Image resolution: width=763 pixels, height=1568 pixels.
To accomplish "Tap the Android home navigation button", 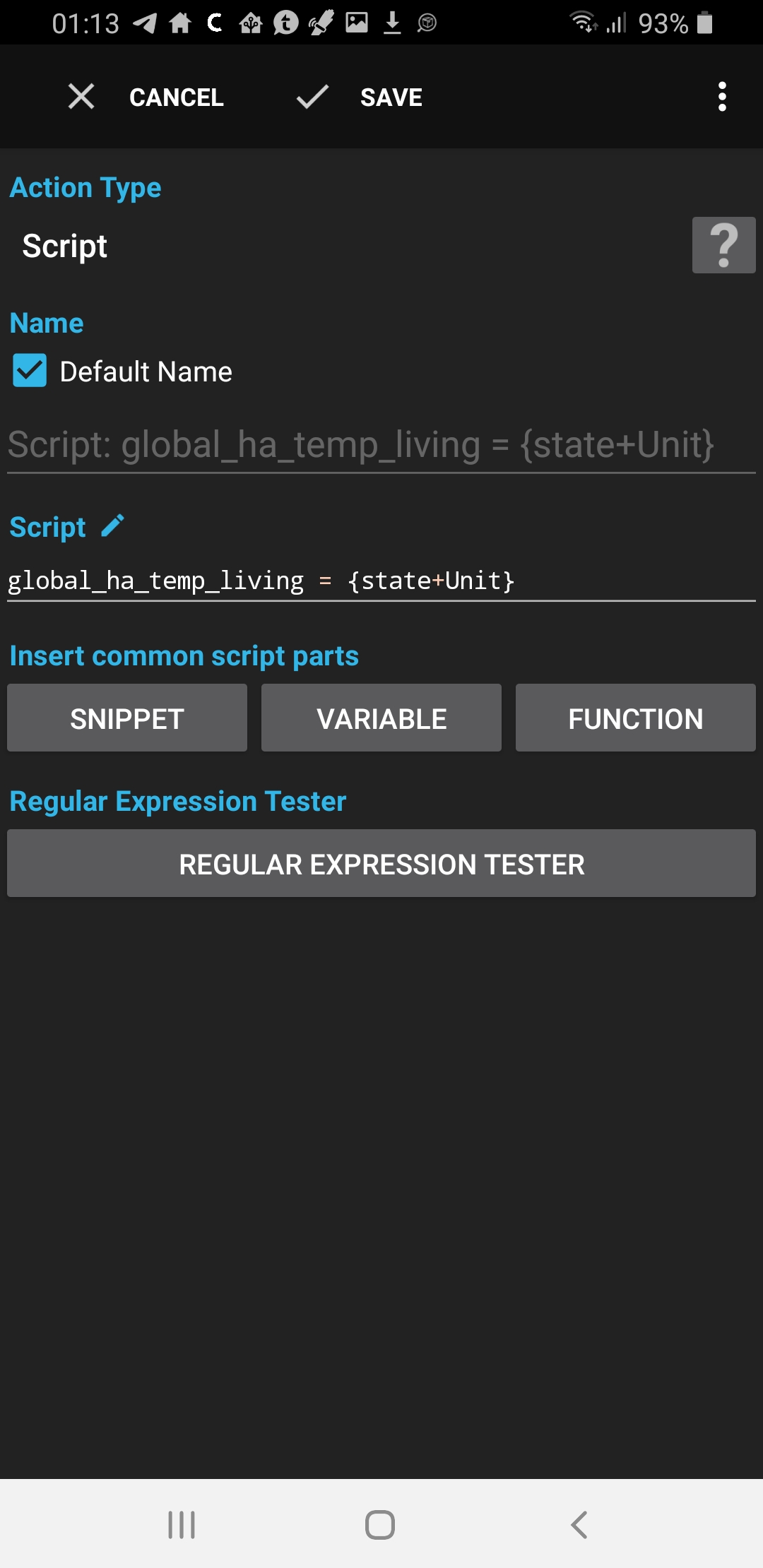I will coord(380,1524).
